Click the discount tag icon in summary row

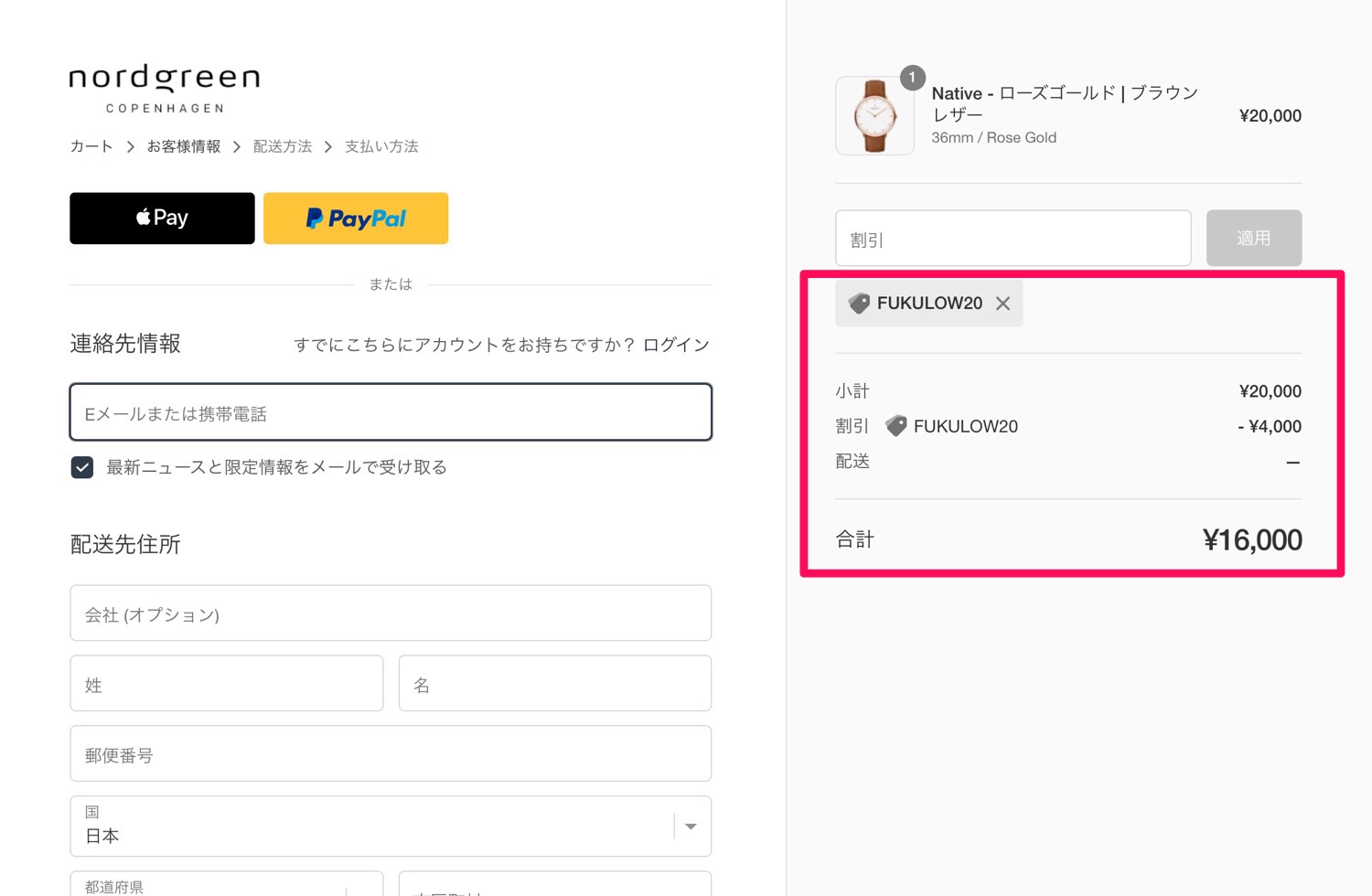(x=896, y=426)
